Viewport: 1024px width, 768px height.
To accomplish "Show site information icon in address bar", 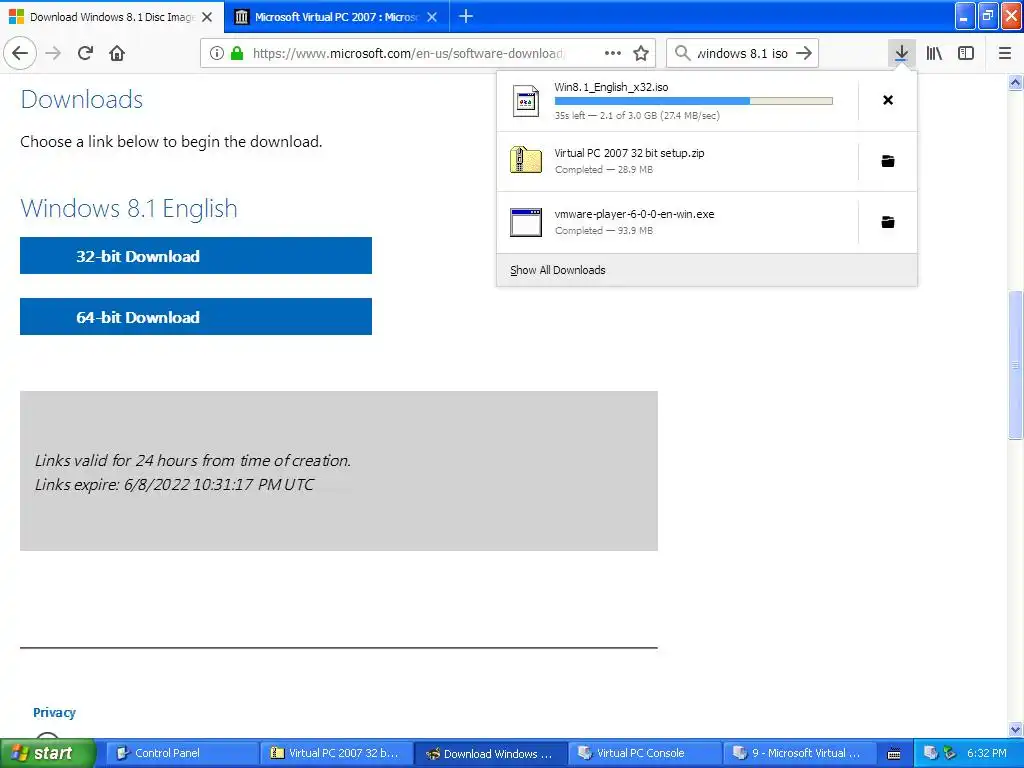I will (x=217, y=53).
